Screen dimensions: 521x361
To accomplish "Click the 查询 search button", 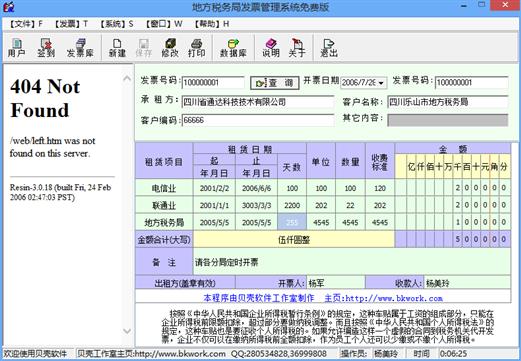I will pos(275,83).
